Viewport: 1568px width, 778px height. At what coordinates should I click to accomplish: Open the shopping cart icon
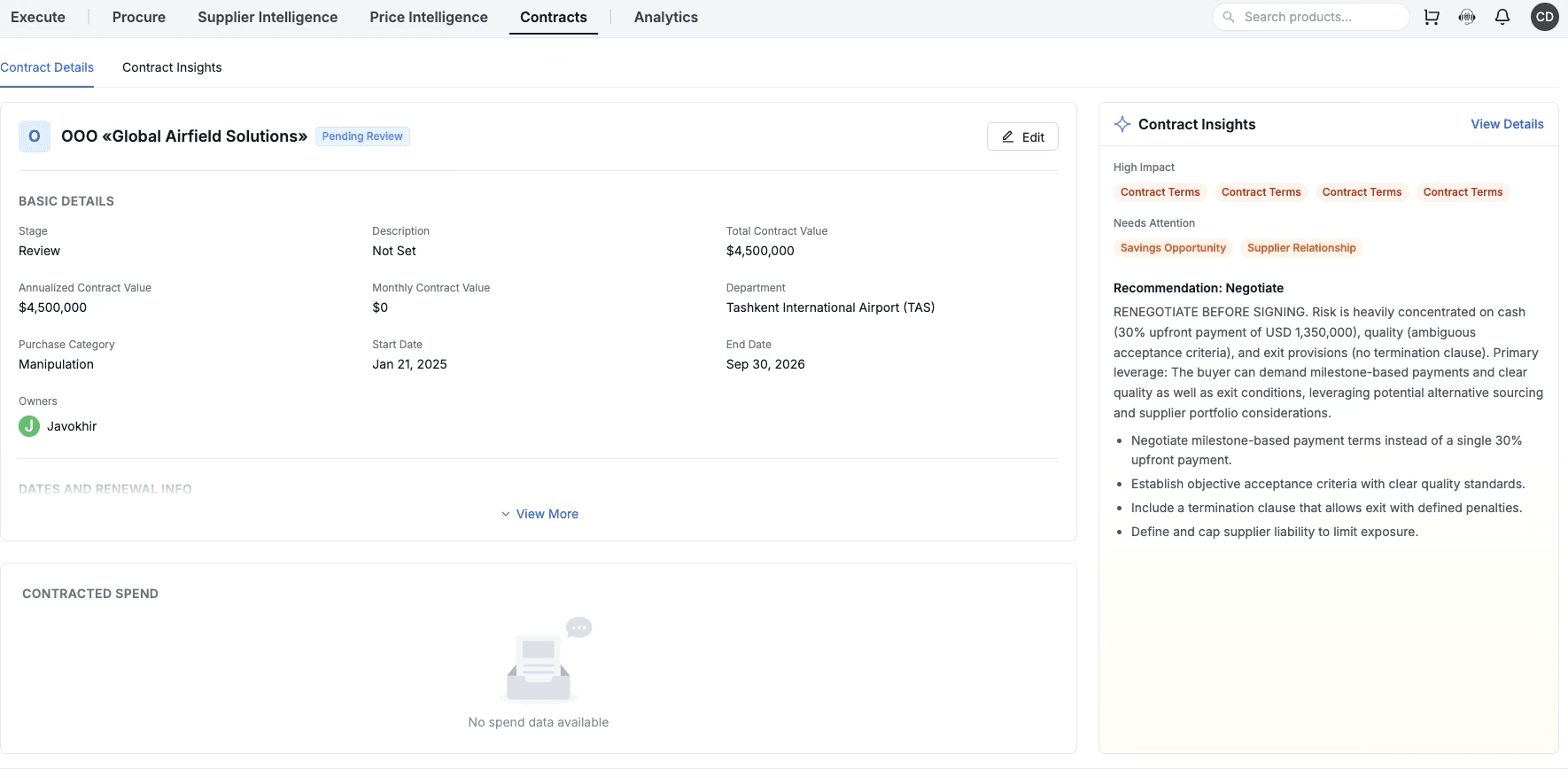(x=1432, y=17)
